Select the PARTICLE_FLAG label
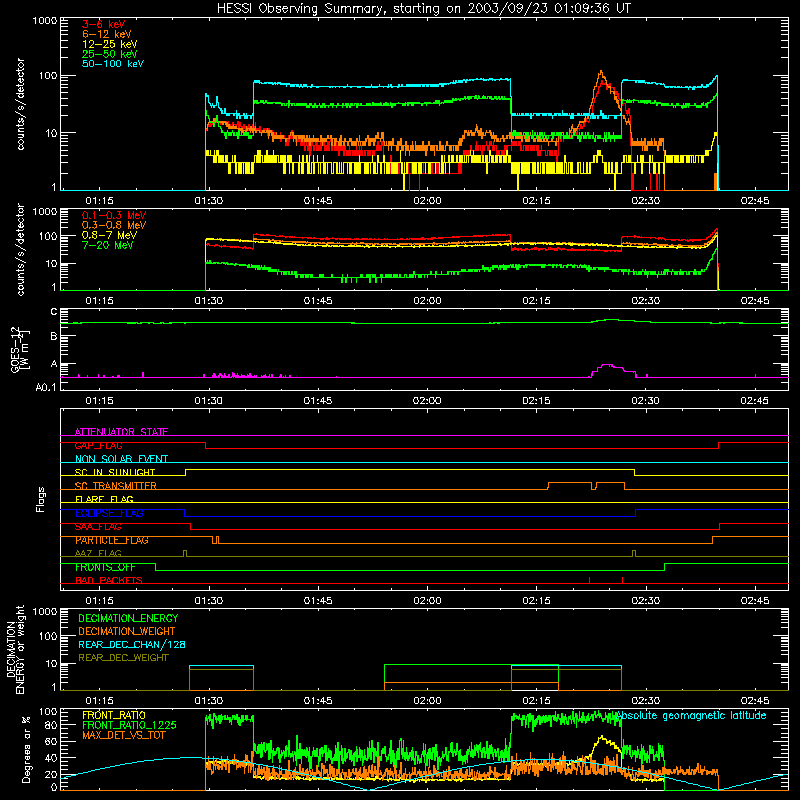This screenshot has height=800, width=800. 112,540
